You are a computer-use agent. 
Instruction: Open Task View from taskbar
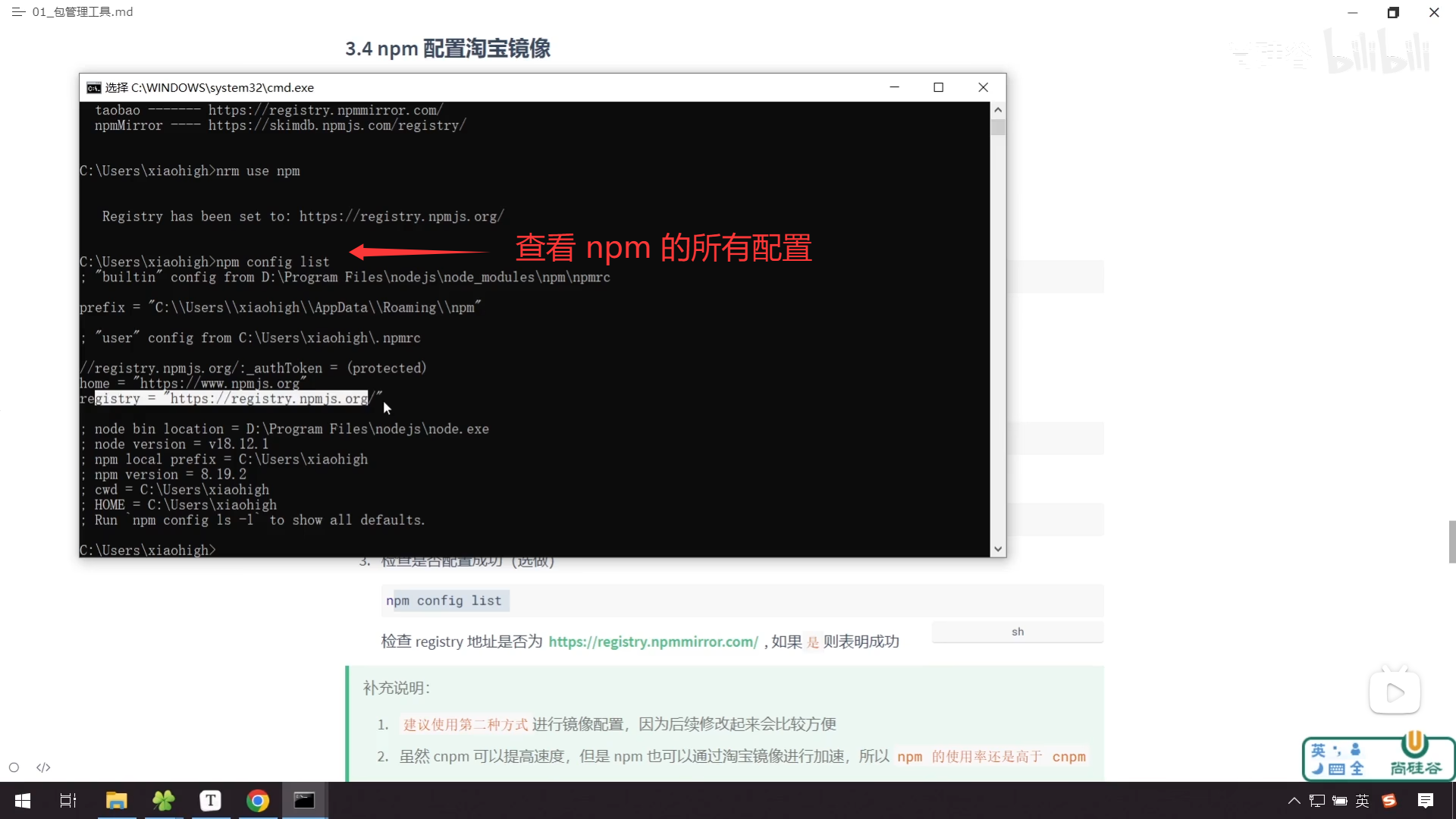coord(68,801)
